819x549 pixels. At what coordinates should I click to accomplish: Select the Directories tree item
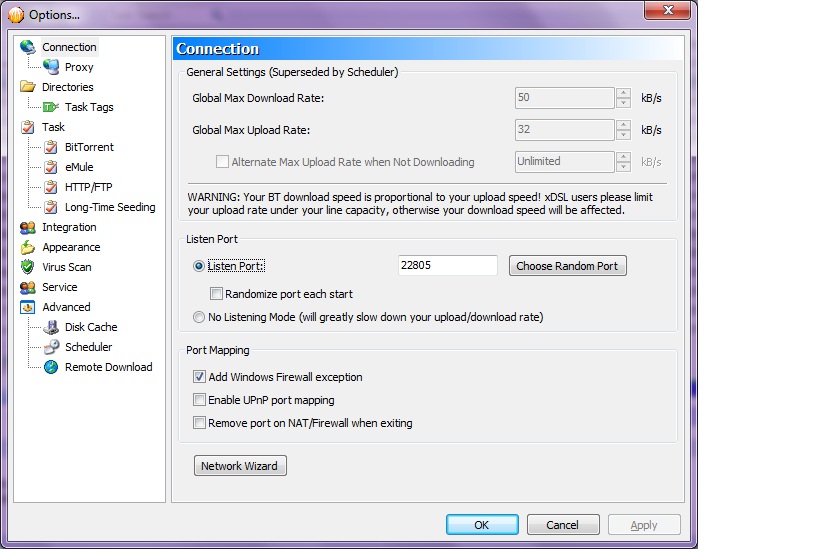(67, 87)
